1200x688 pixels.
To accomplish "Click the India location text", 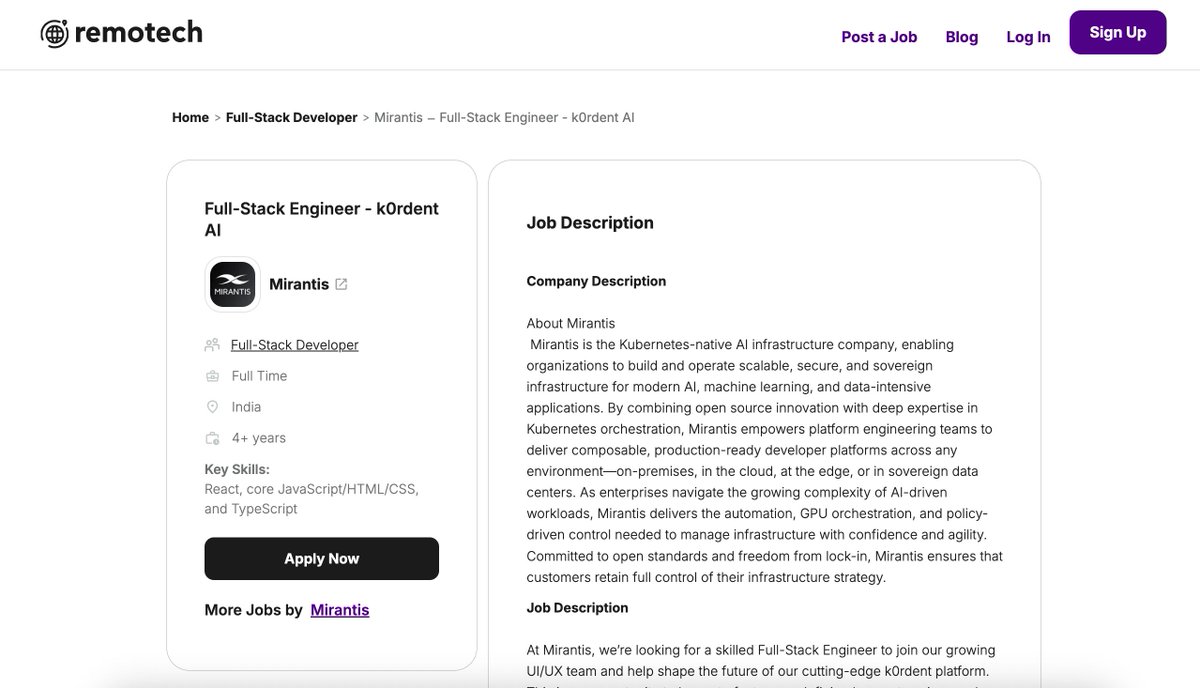I will coord(246,407).
